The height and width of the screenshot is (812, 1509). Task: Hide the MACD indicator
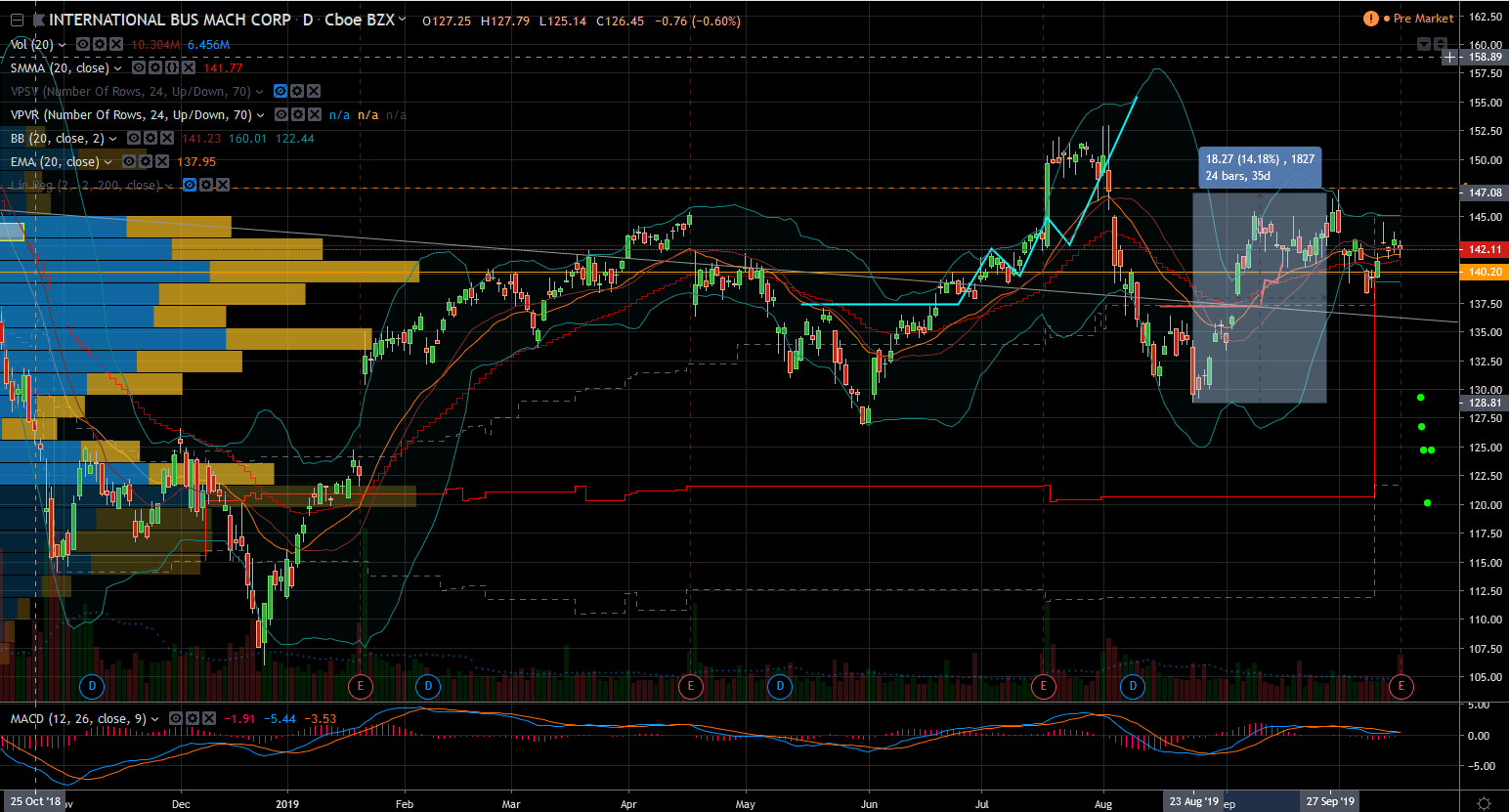(176, 718)
